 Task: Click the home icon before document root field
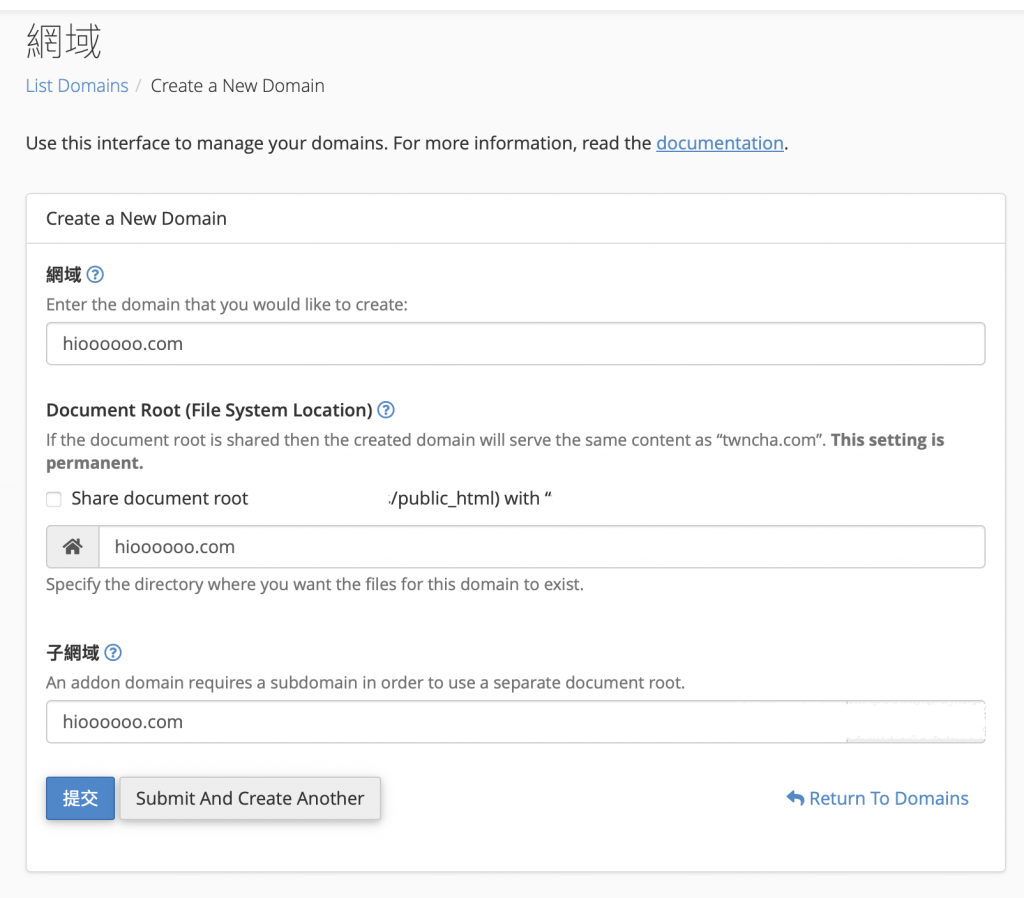72,547
